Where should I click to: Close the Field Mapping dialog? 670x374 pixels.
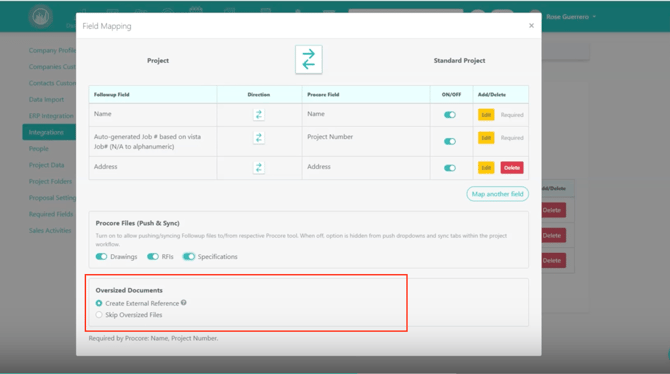[531, 26]
